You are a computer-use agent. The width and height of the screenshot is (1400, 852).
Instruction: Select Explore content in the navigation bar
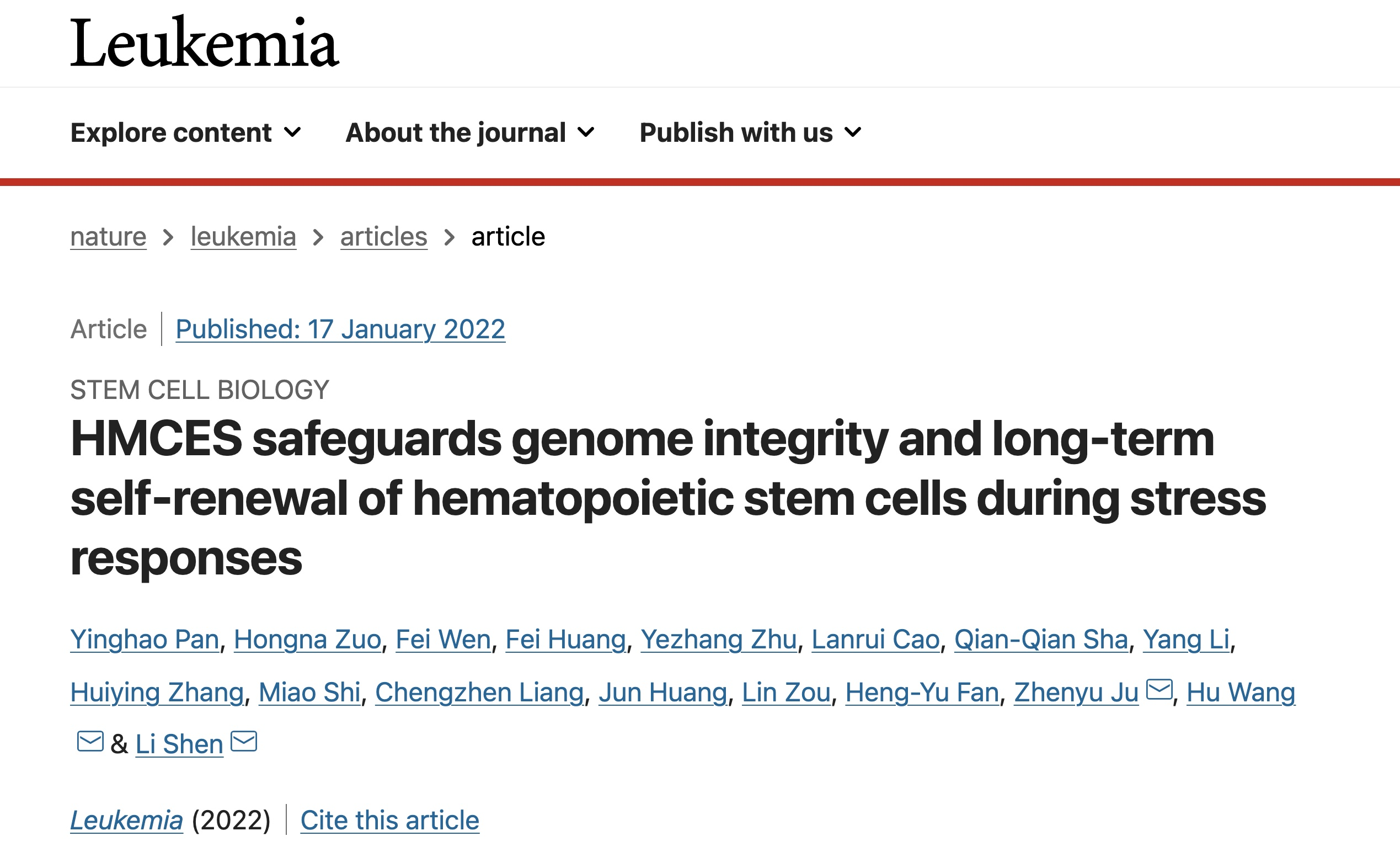click(x=170, y=132)
